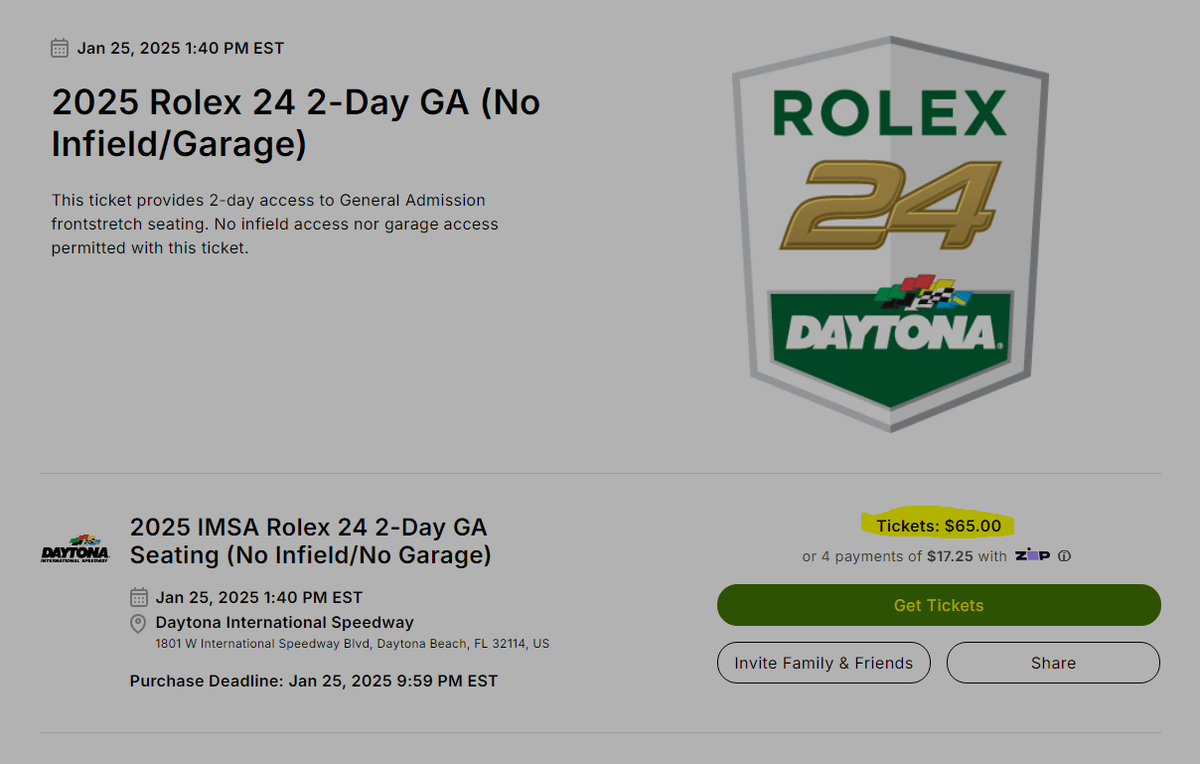Click the 4 payments of $17.25 text
Viewport: 1200px width, 764px height.
tap(898, 556)
